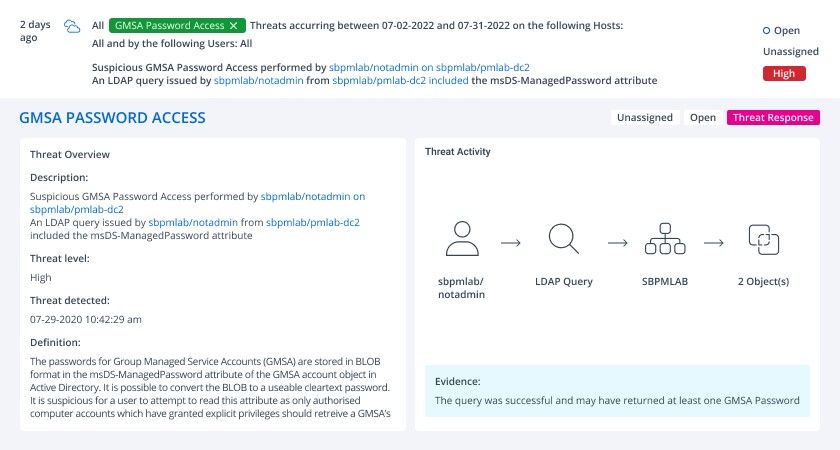Follow the sbpmlab/pmlab-dc2 link in Description
Screen dimensions: 840x450
coord(313,222)
